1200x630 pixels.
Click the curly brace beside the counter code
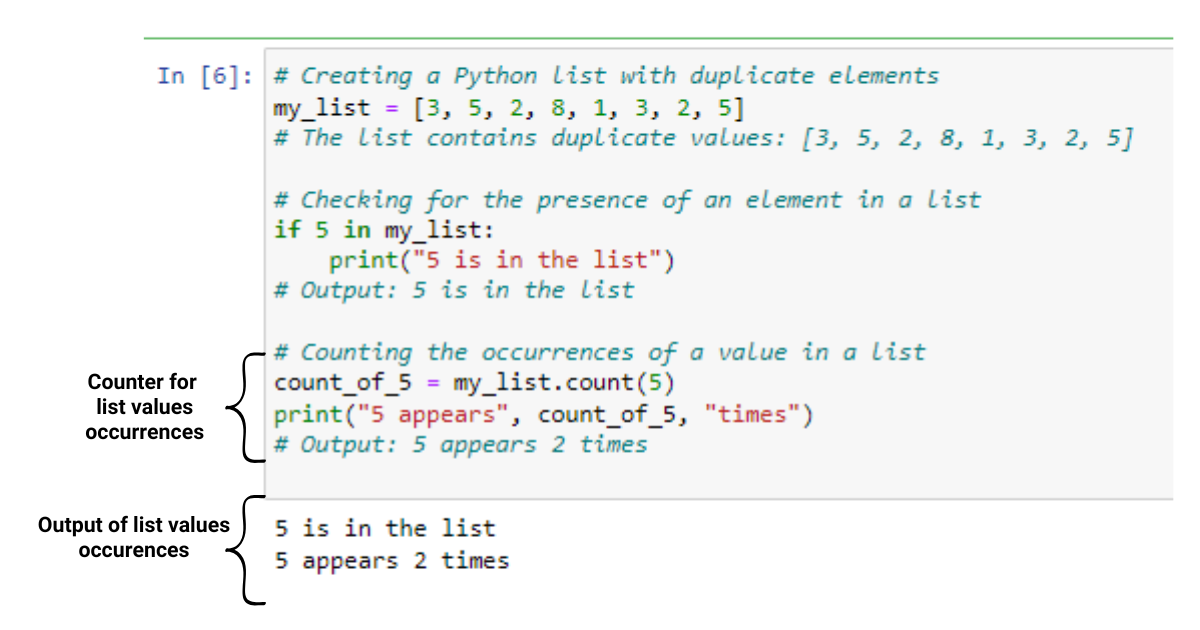tap(247, 407)
